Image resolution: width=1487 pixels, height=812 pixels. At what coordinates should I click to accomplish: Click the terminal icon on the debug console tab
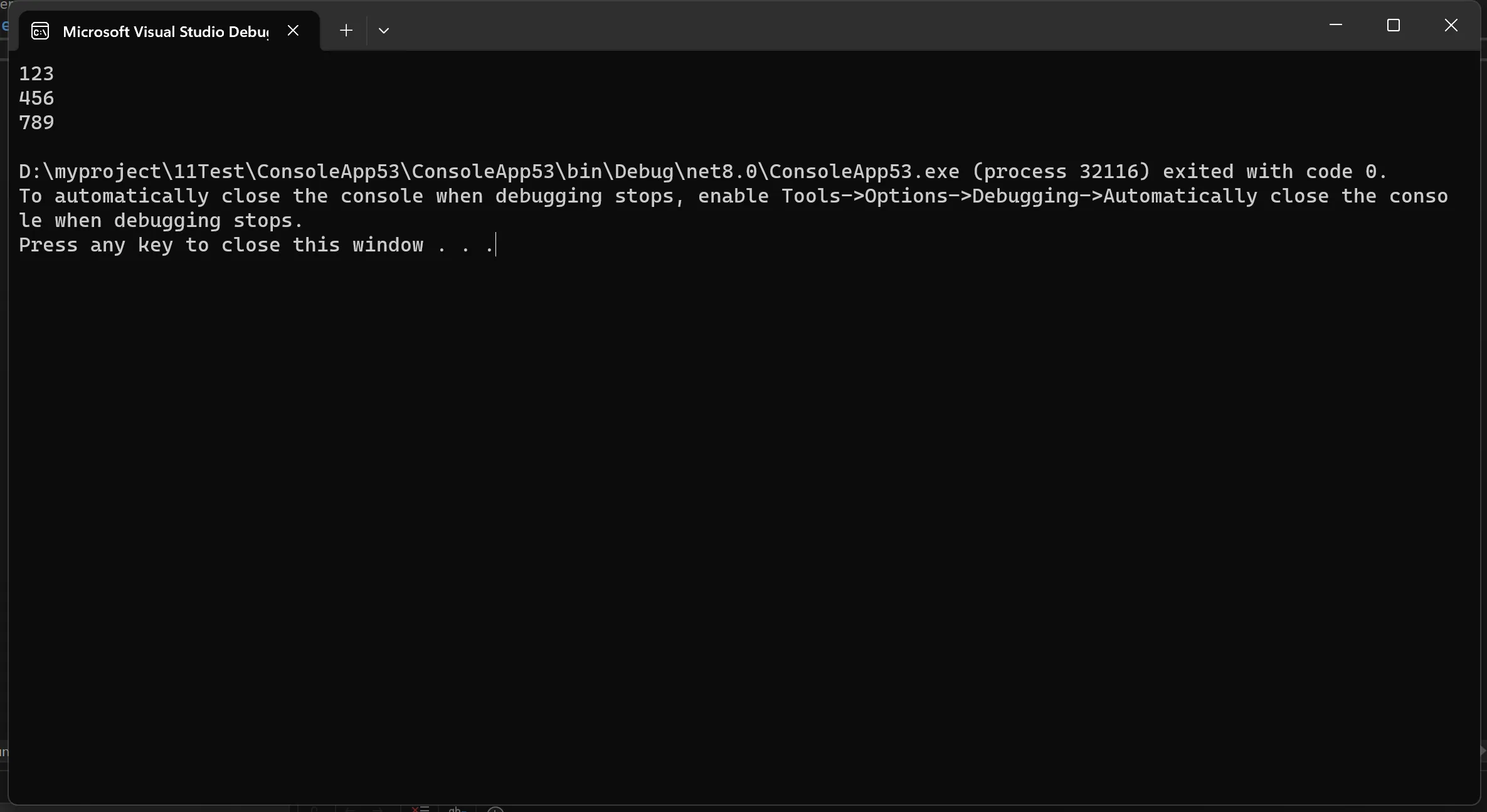(x=40, y=31)
